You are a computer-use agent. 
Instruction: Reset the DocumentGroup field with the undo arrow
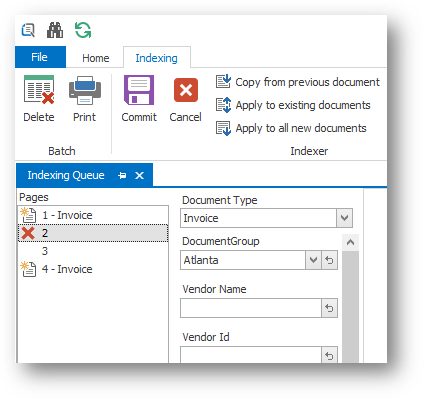[x=329, y=260]
